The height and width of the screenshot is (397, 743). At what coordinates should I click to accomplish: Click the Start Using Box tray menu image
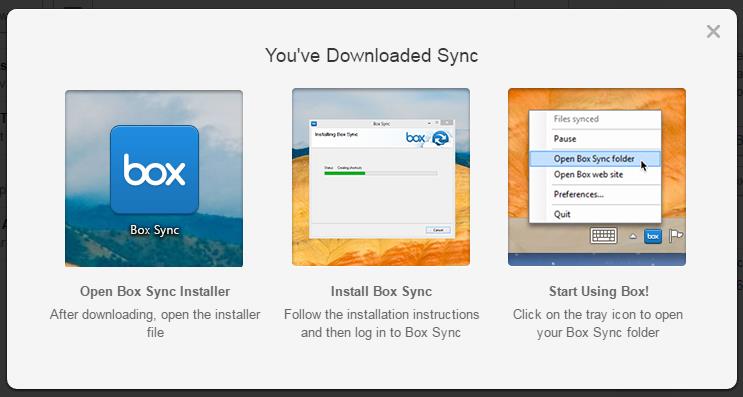click(x=597, y=177)
